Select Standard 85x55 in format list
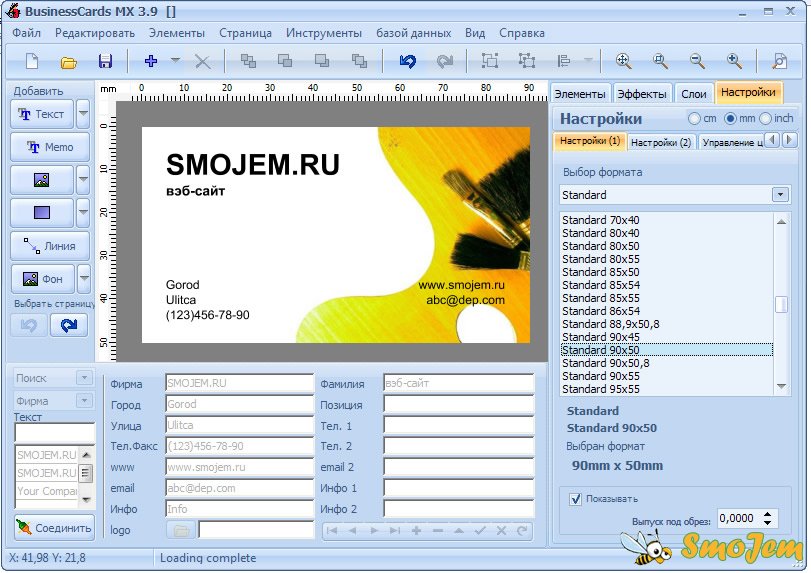The height and width of the screenshot is (573, 811). coord(600,298)
